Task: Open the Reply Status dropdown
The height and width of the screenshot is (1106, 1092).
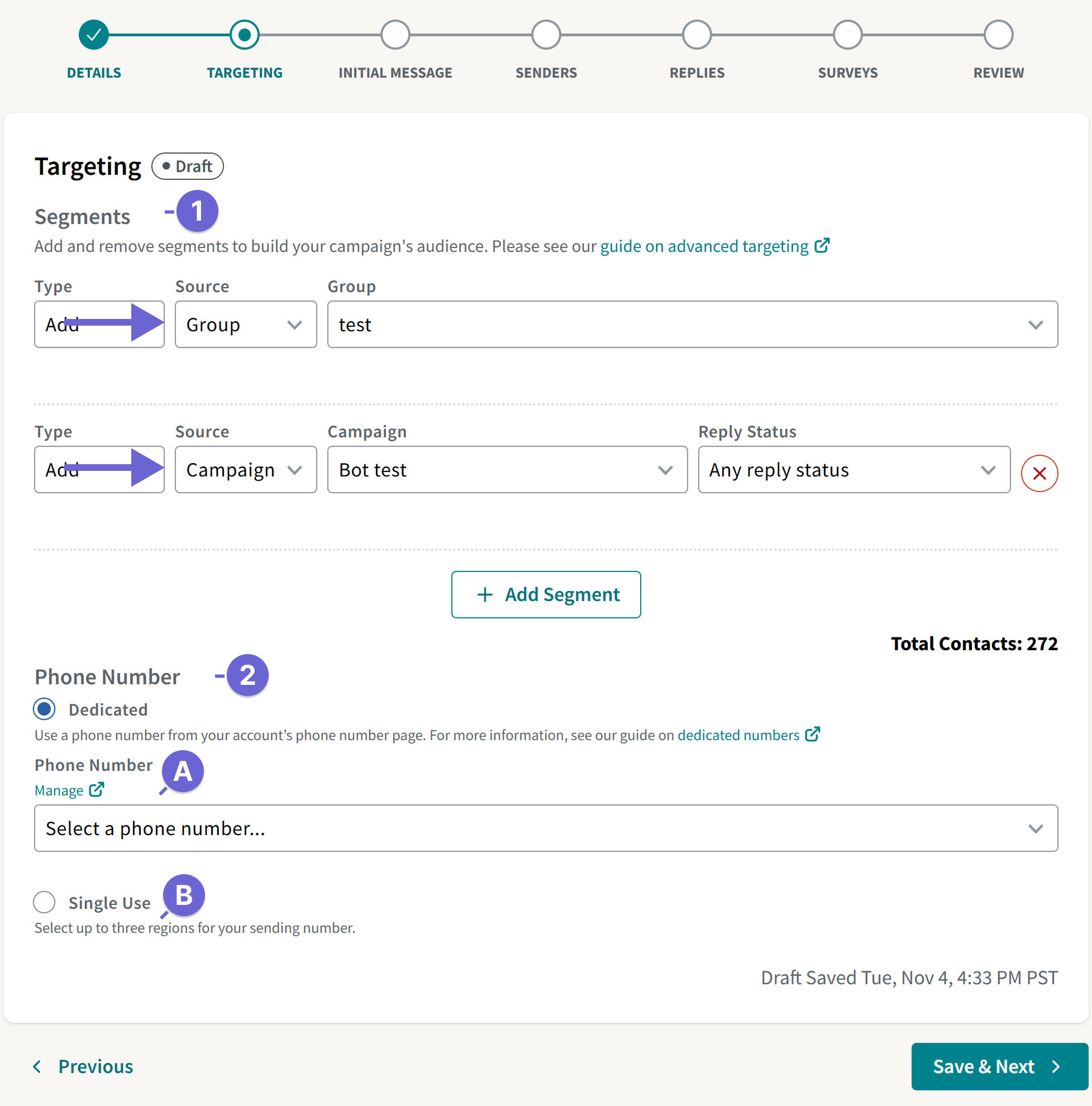Action: tap(854, 469)
